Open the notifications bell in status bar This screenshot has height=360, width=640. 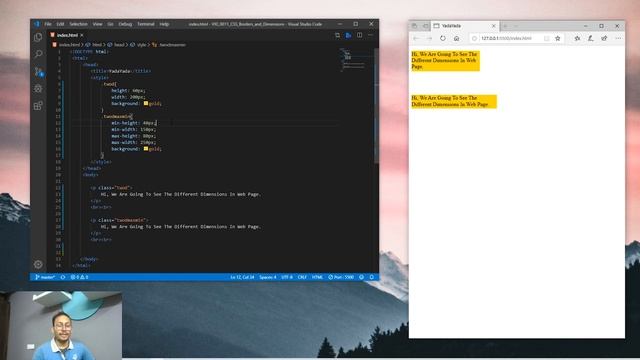pos(371,277)
